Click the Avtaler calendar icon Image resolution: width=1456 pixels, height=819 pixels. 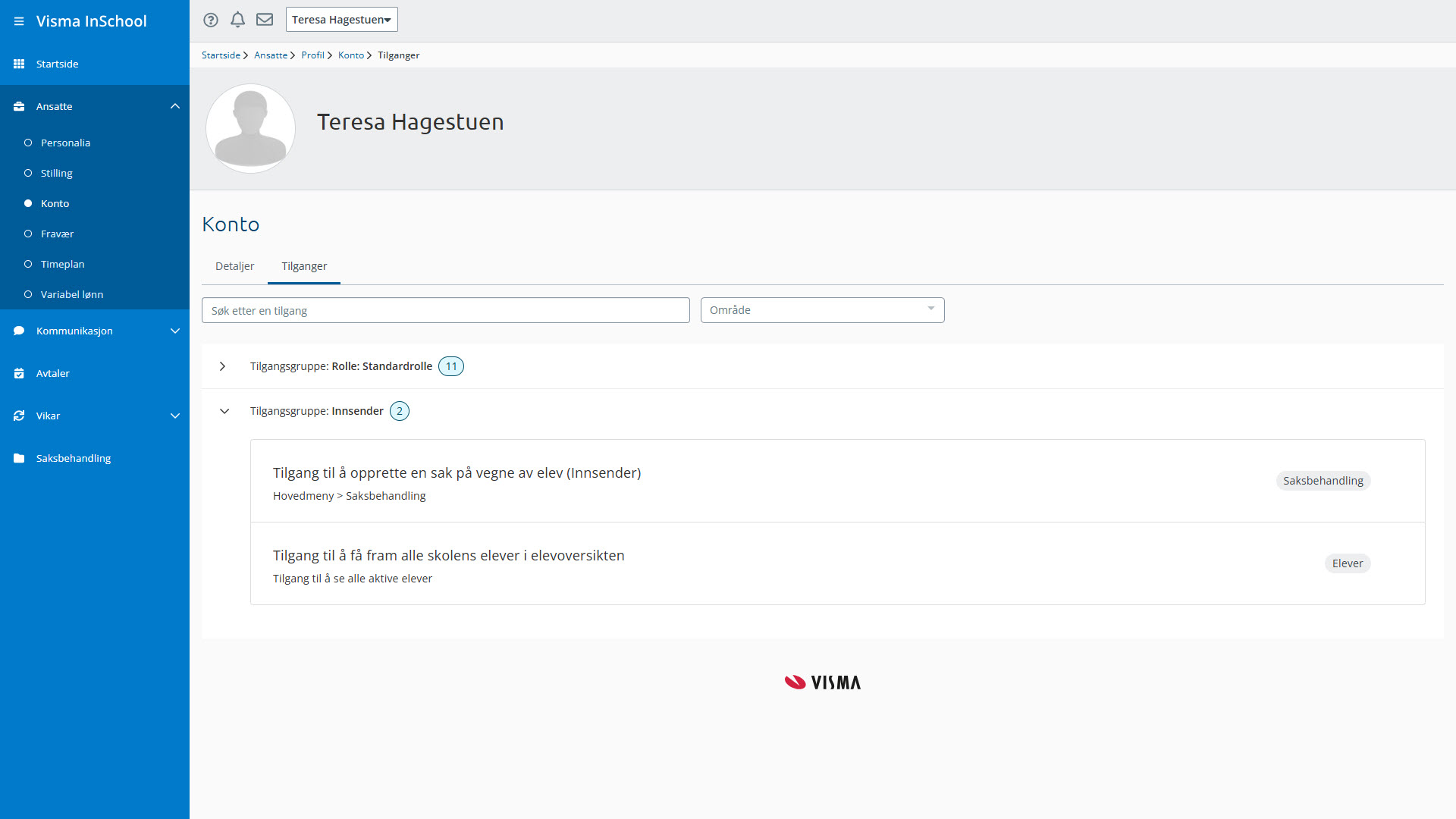(19, 373)
